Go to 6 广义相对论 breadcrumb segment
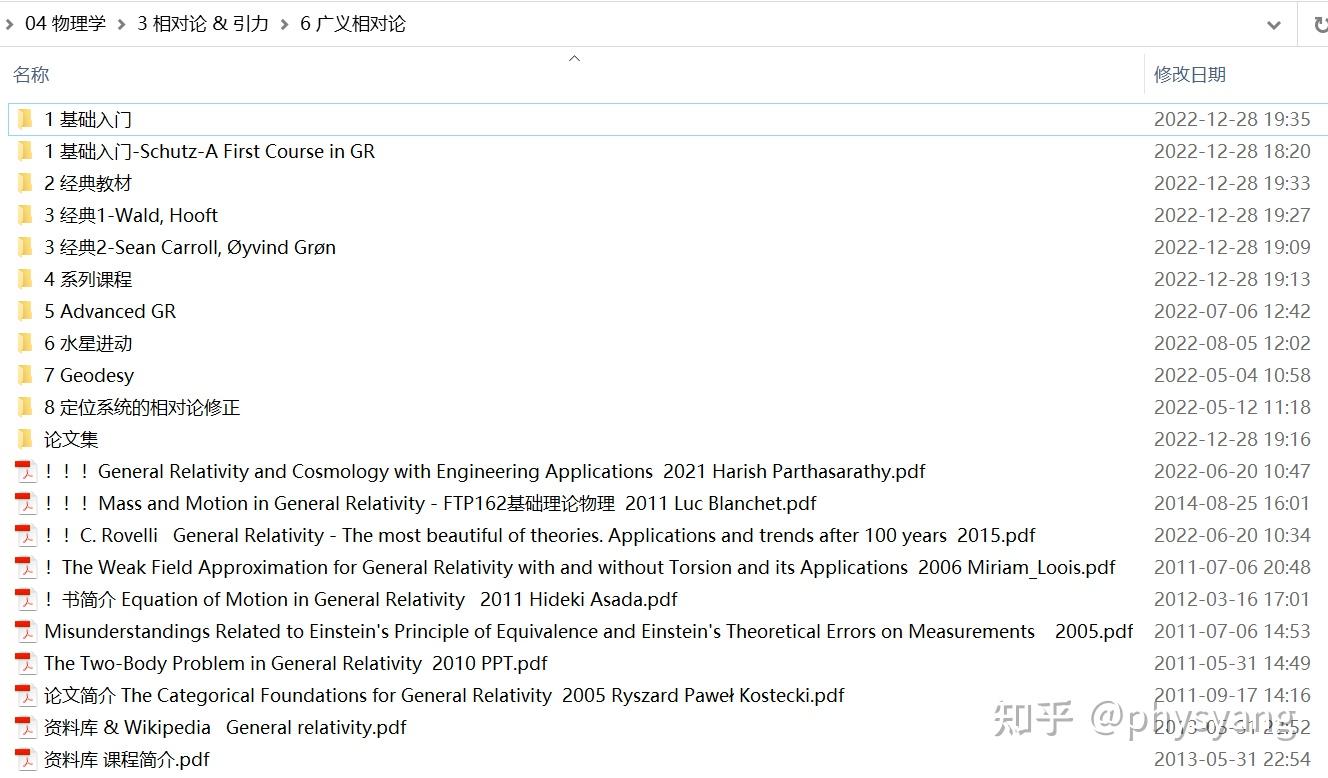This screenshot has height=778, width=1328. click(x=353, y=24)
